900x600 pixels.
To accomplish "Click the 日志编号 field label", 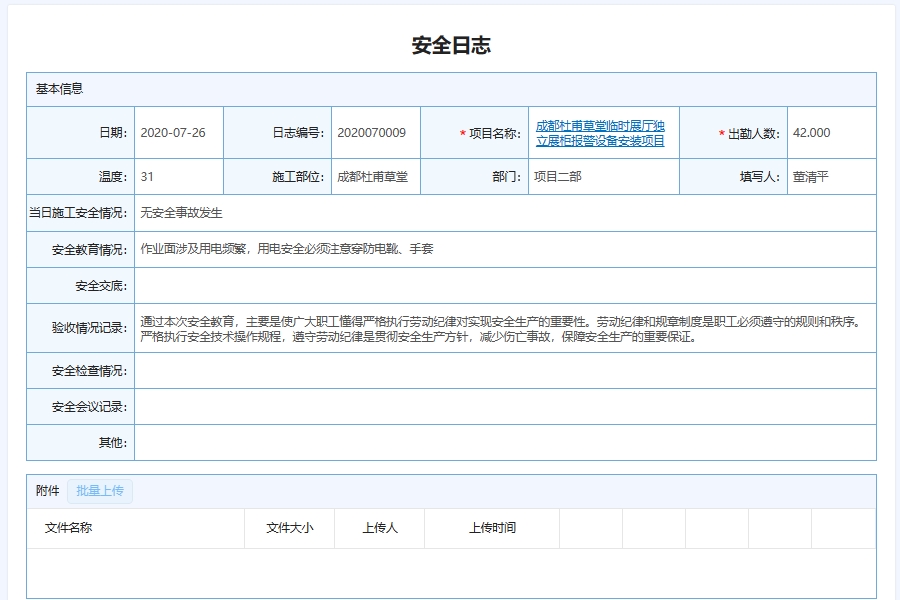I will [x=298, y=133].
